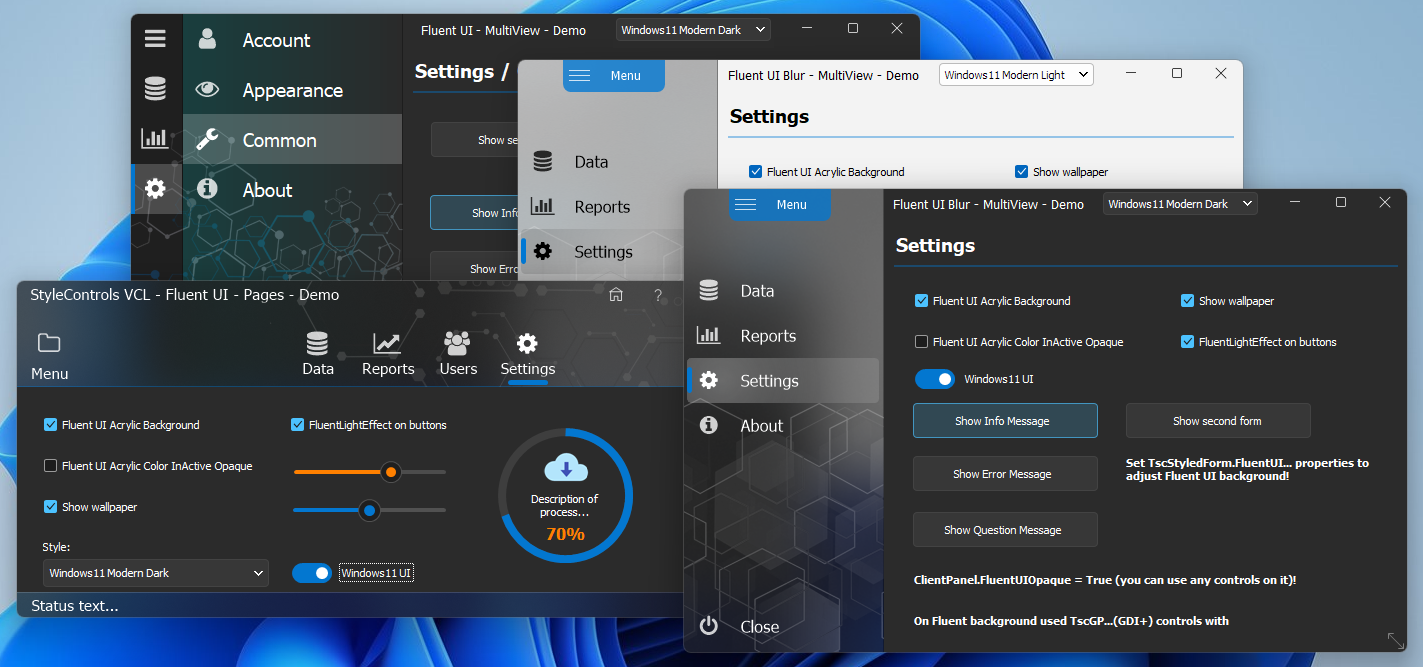Viewport: 1423px width, 667px height.
Task: Click the Appearance eye icon
Action: [207, 89]
